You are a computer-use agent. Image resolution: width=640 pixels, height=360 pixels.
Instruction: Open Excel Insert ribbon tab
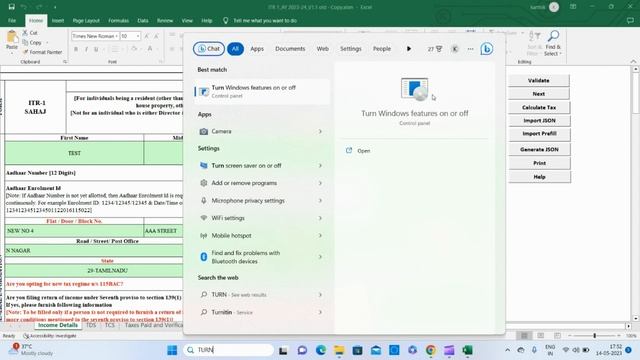coord(58,20)
